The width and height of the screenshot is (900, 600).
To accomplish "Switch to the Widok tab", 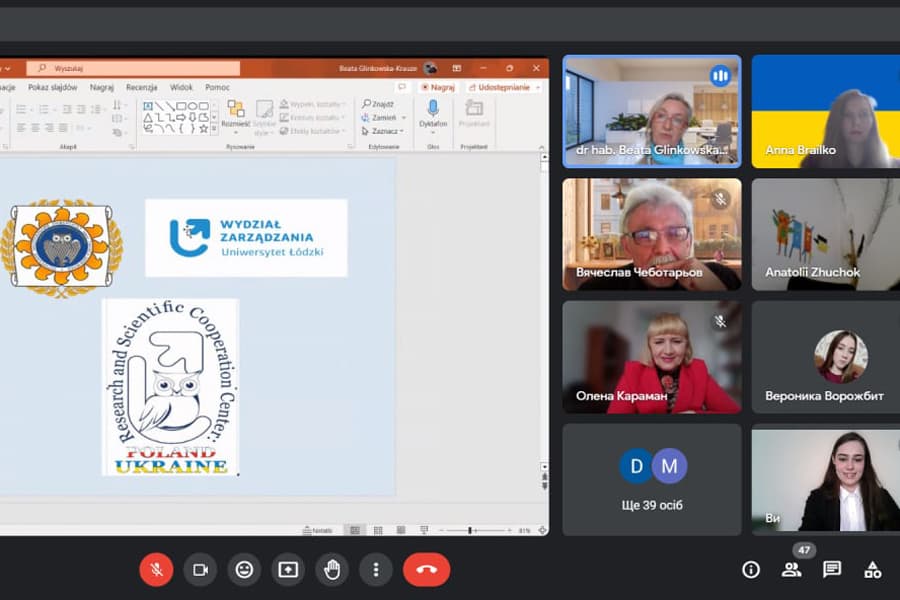I will coord(181,87).
